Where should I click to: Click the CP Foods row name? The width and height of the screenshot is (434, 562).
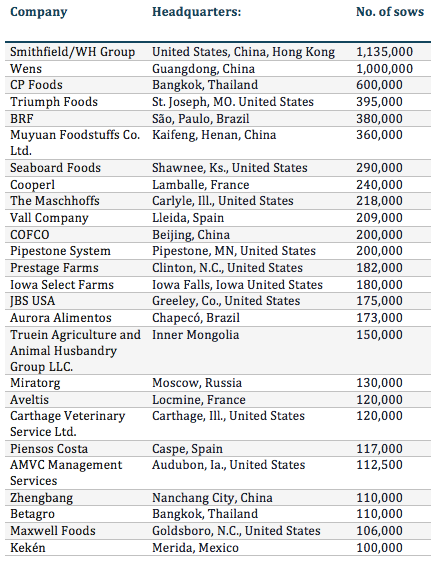[36, 85]
